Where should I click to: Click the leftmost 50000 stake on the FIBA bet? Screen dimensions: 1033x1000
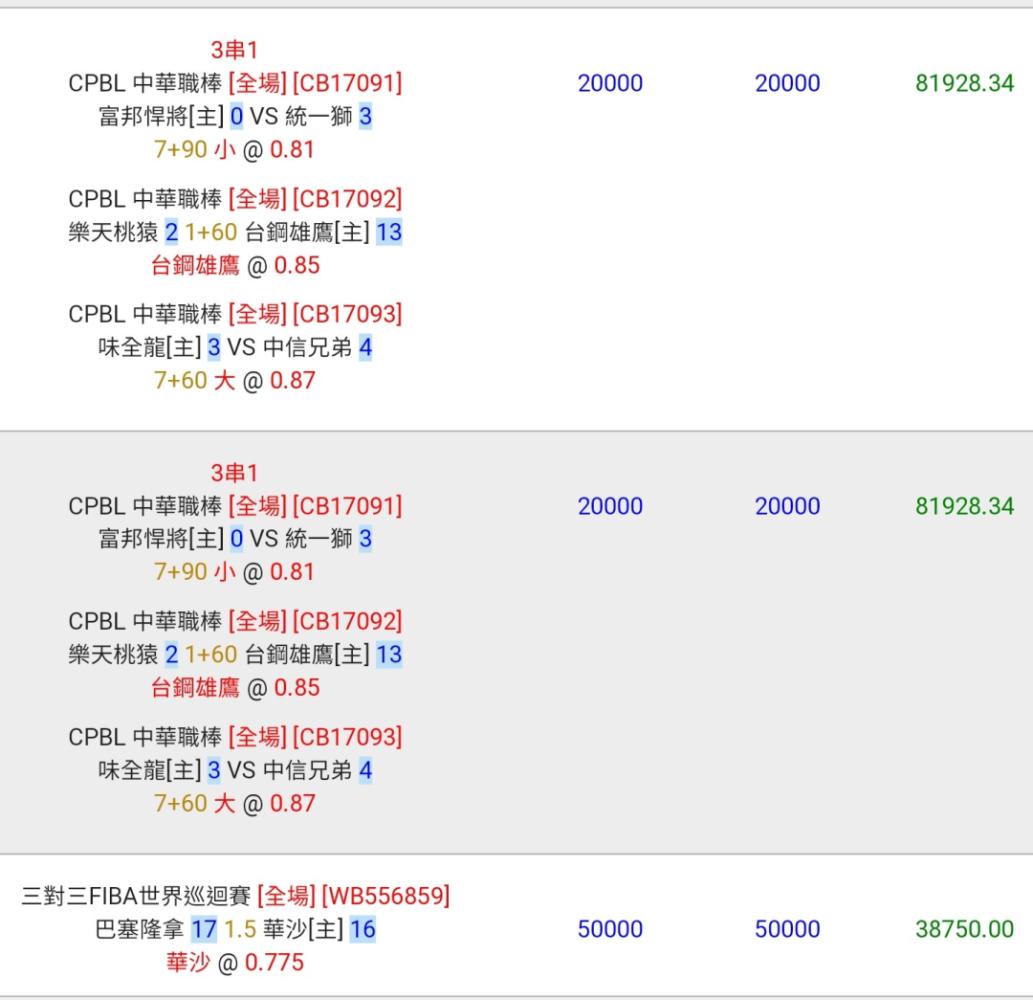click(610, 929)
